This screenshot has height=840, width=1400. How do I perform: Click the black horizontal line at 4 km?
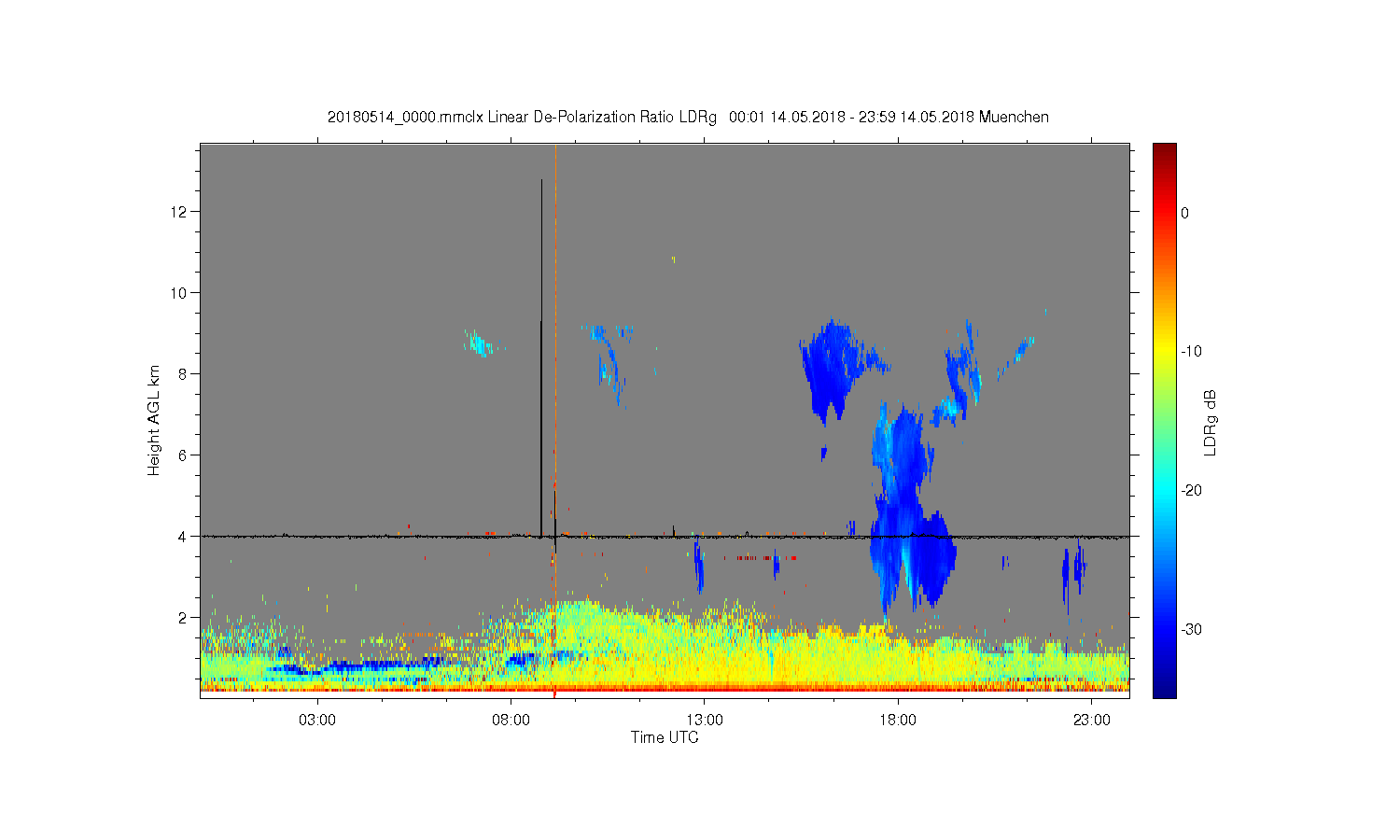[665, 537]
